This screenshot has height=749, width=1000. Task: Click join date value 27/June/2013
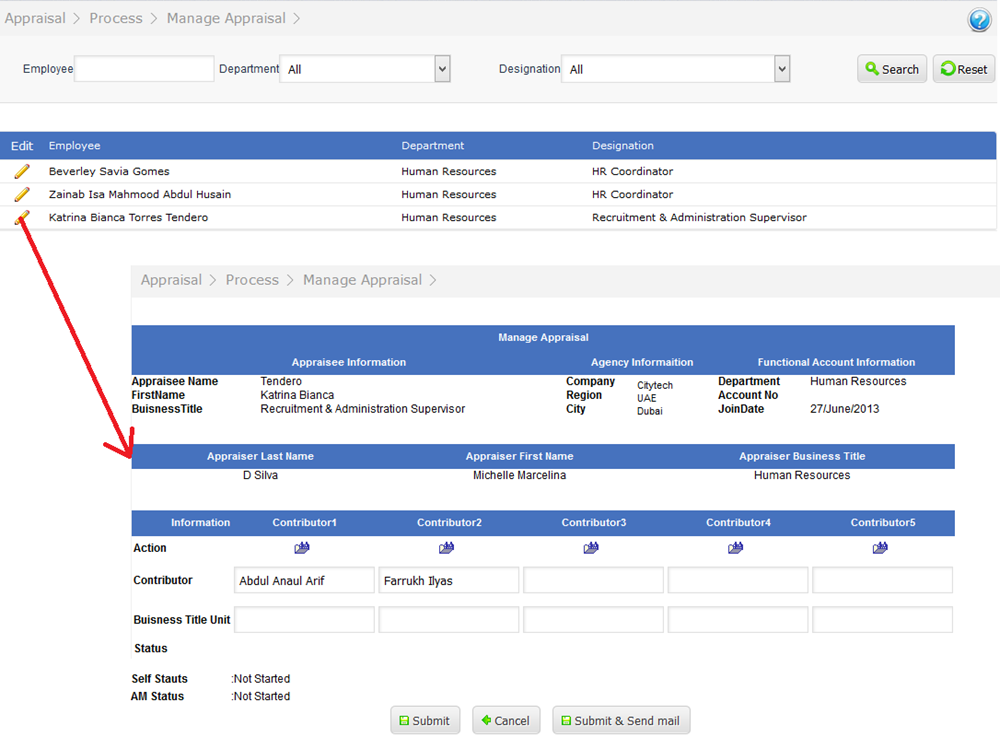tap(844, 409)
